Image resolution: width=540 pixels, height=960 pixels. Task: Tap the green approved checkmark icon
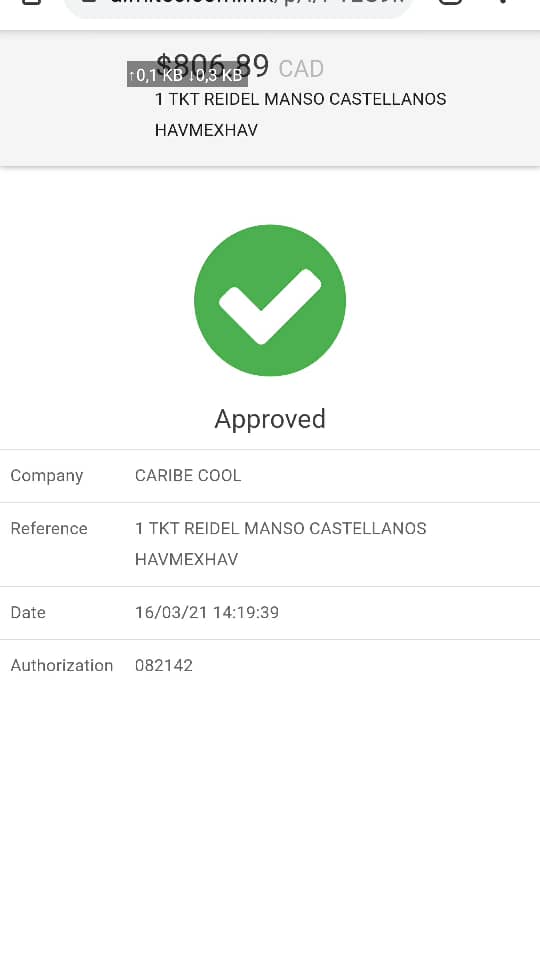click(270, 300)
